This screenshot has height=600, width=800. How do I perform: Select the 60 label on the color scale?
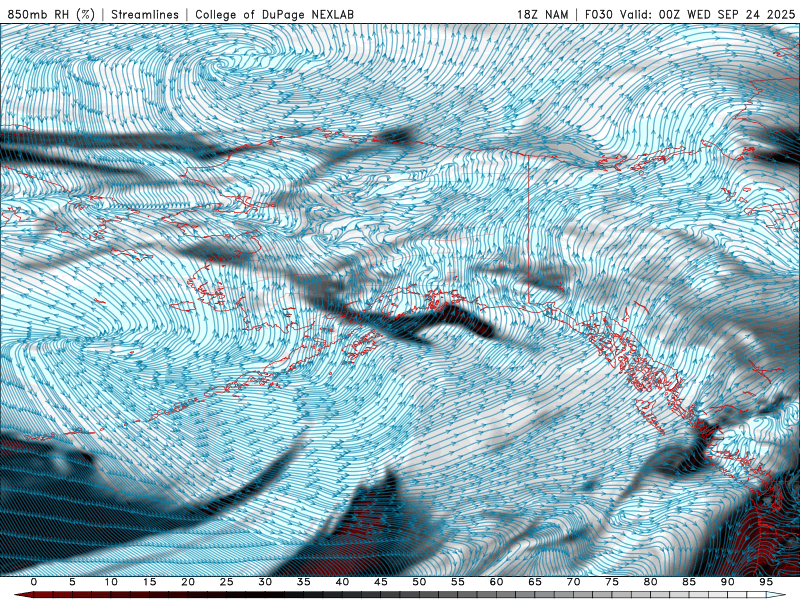[x=496, y=582]
